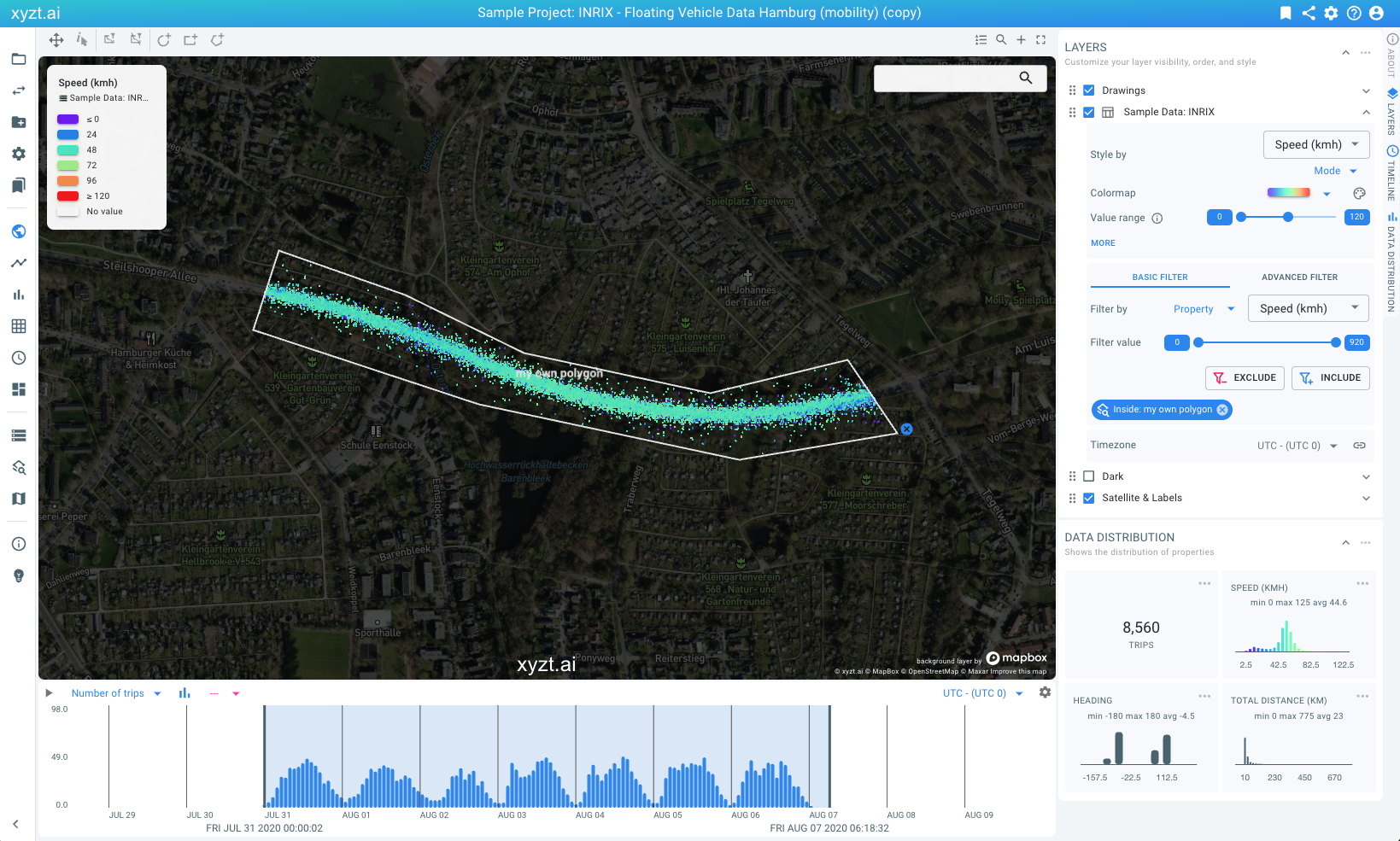Viewport: 1400px width, 841px height.
Task: Open the clock time view sidebar icon
Action: coord(19,358)
